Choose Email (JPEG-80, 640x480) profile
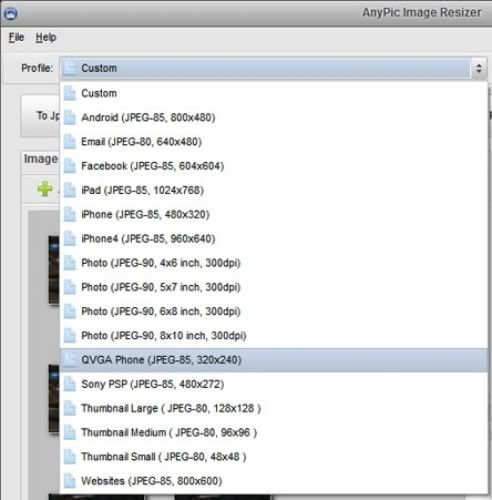 tap(274, 142)
